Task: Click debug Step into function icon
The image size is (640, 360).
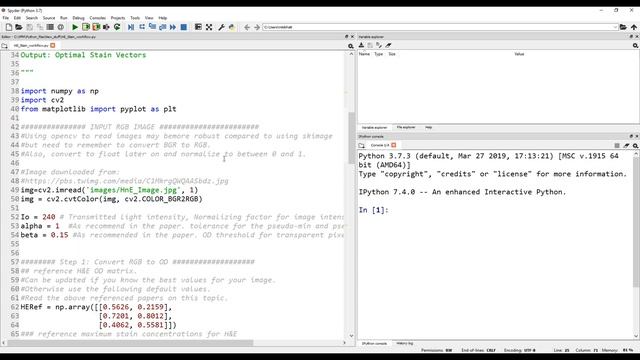Action: 152,27
